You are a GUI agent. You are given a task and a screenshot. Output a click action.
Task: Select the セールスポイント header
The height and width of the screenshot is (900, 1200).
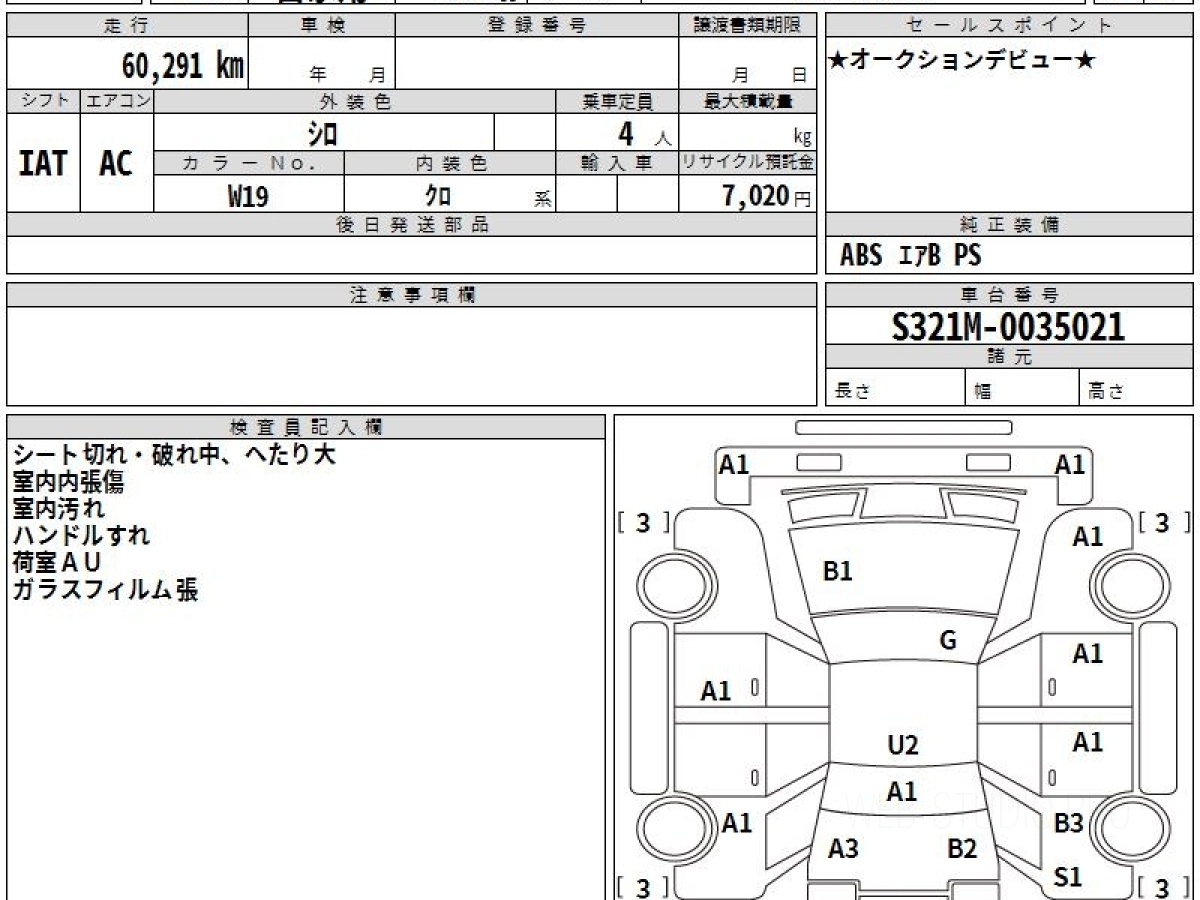coord(1009,26)
